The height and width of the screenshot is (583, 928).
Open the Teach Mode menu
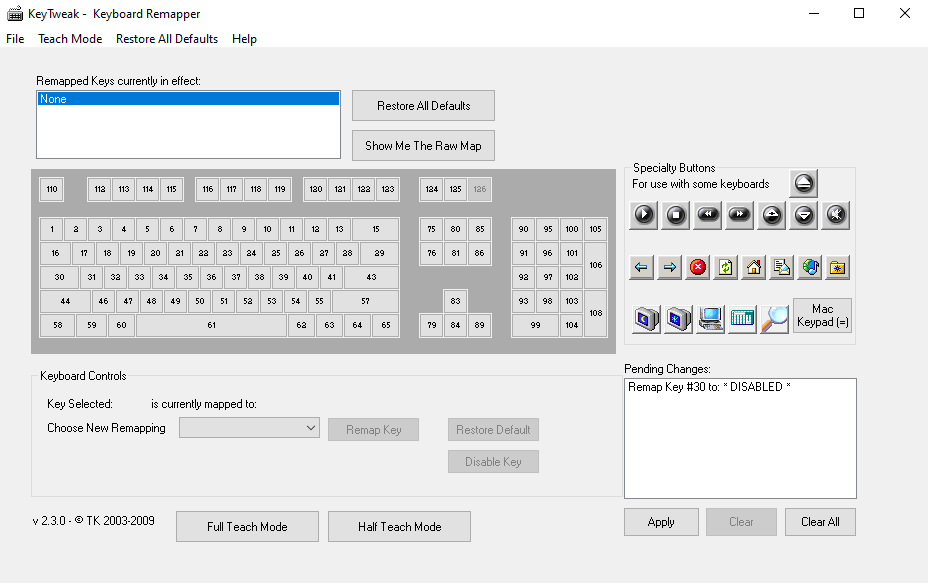[70, 39]
